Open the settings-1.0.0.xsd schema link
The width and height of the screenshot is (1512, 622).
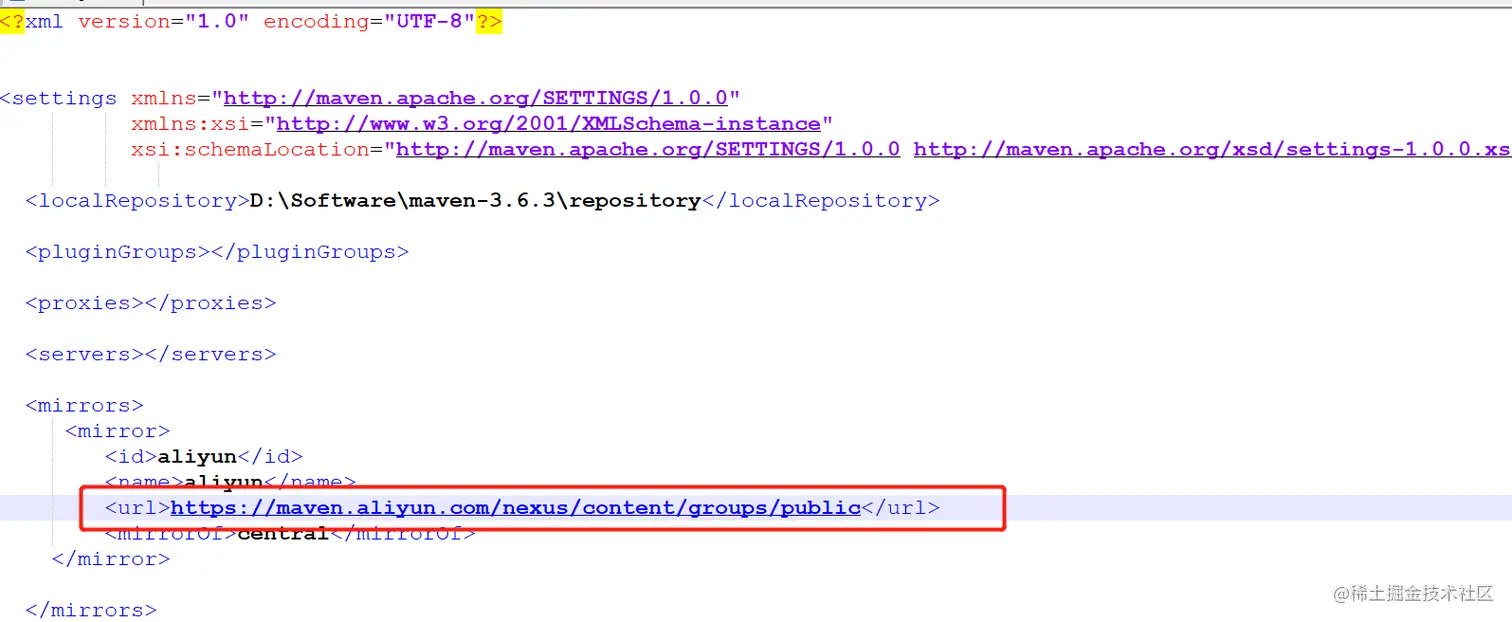[x=1212, y=150]
